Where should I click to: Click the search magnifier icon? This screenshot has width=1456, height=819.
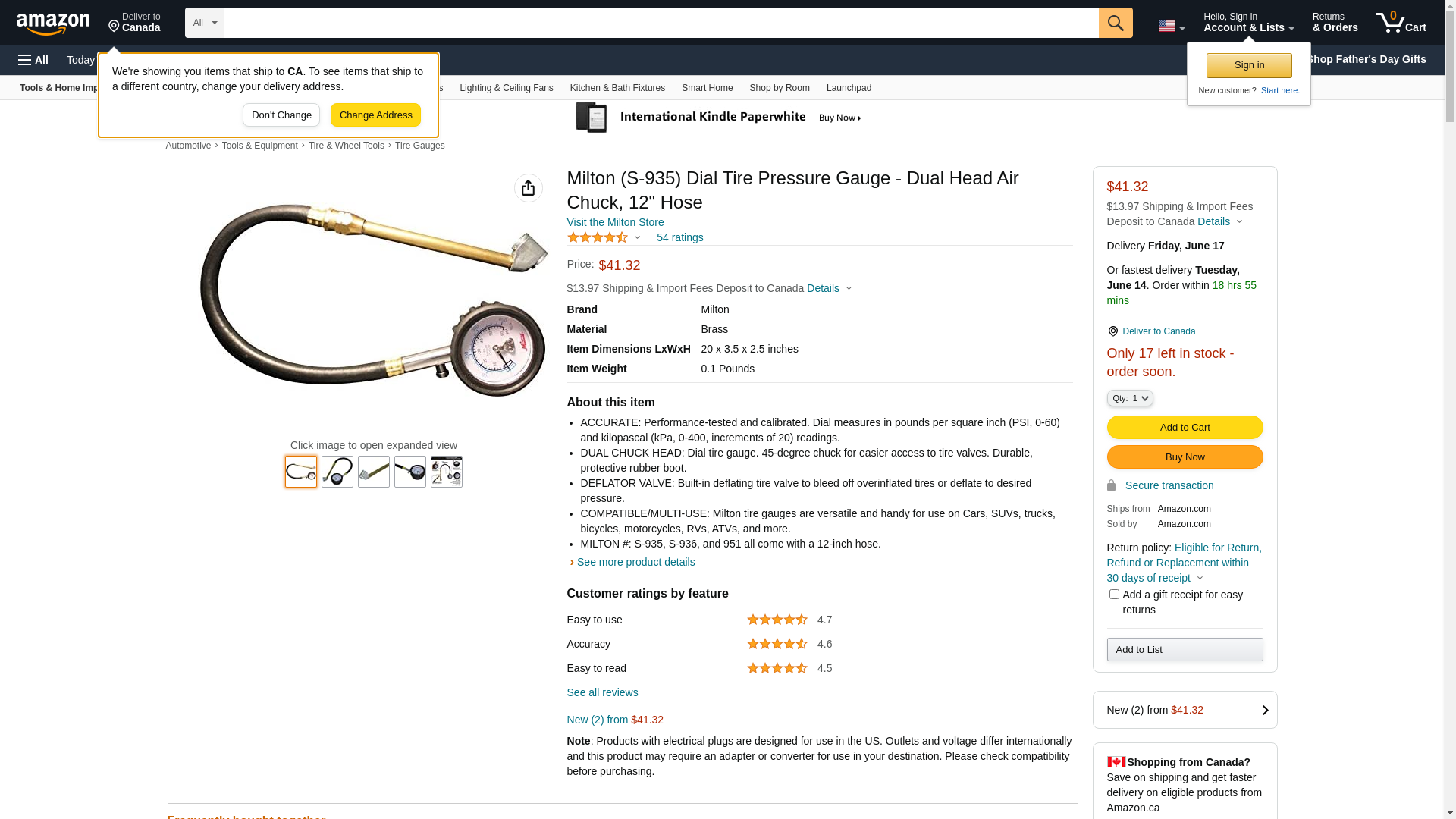pos(1115,23)
